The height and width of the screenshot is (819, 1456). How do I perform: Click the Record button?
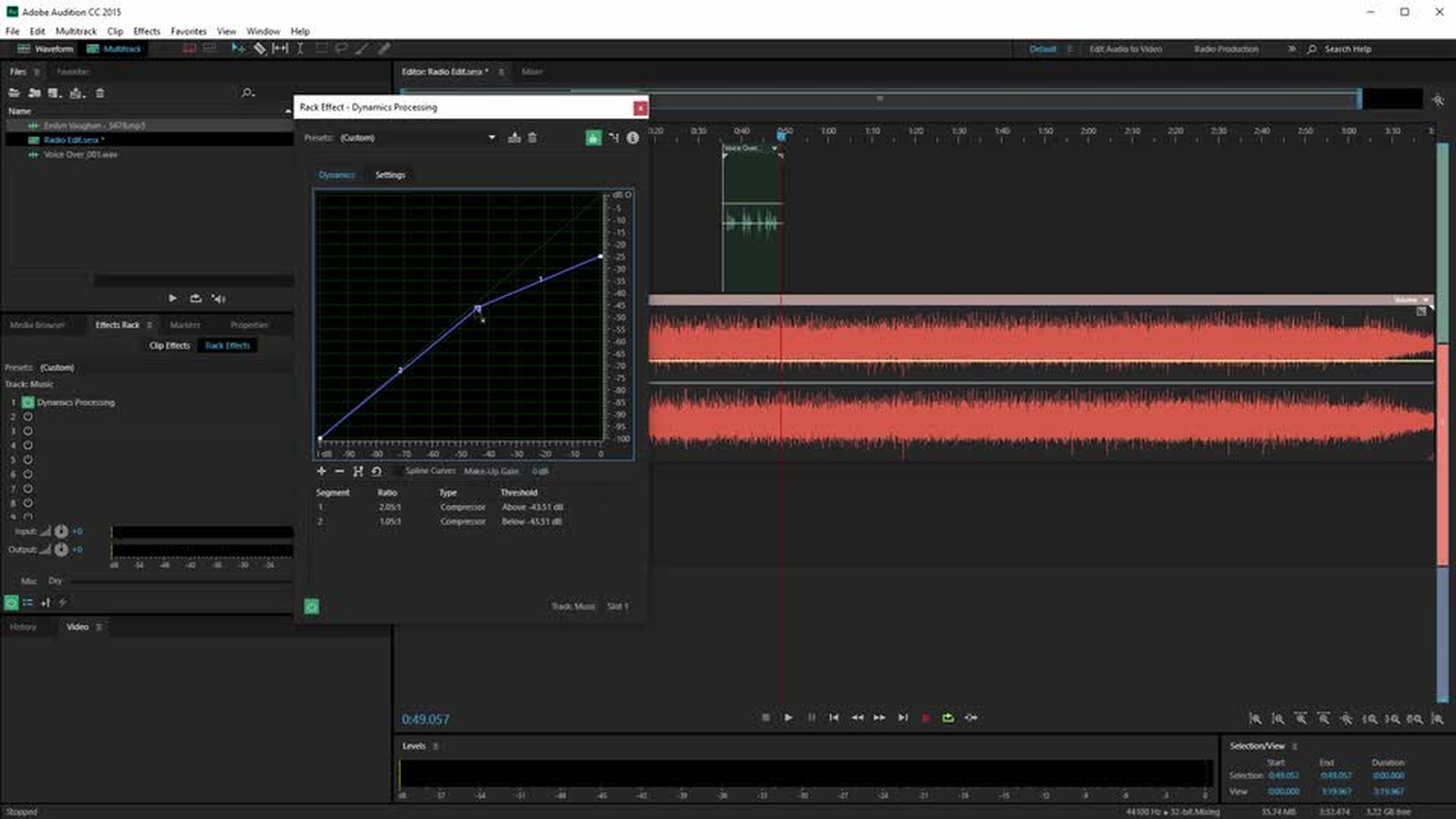(926, 717)
